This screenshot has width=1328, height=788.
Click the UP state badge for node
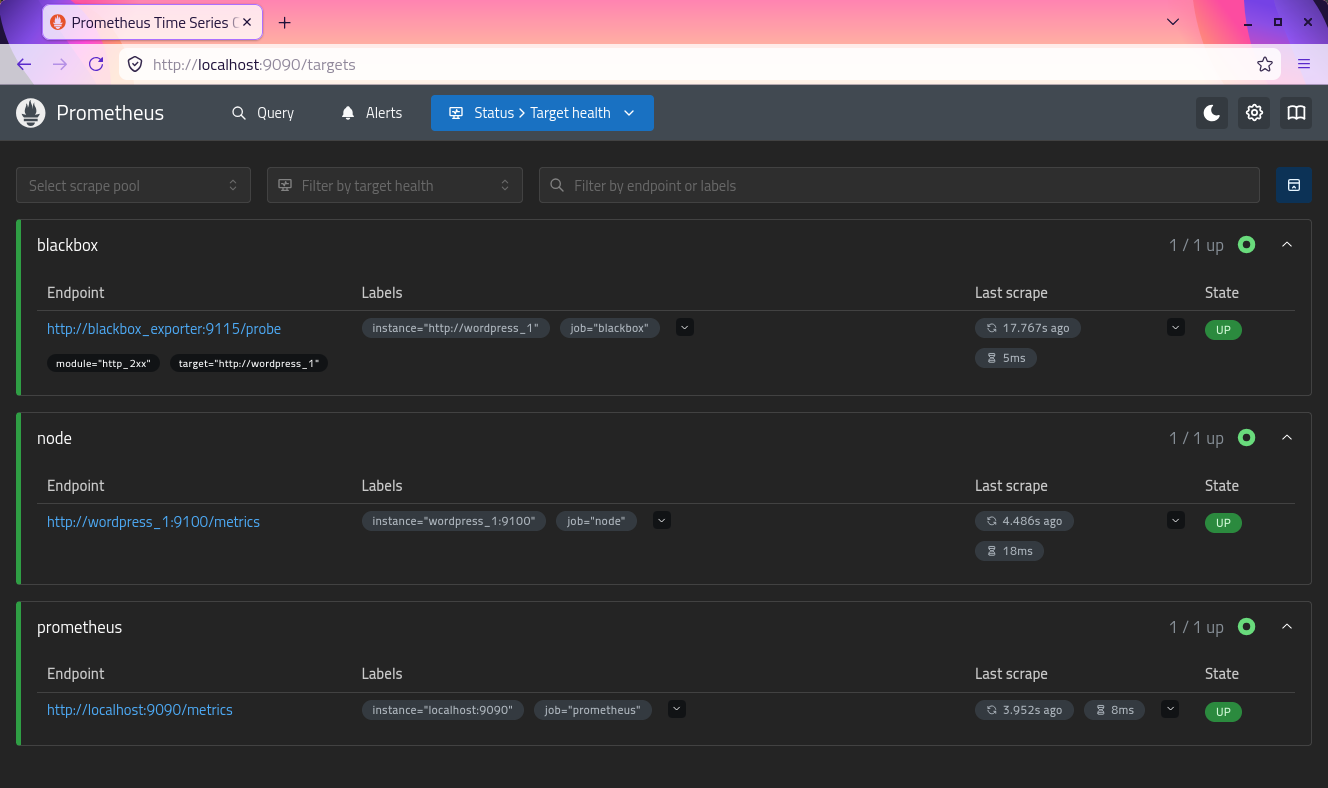1223,523
